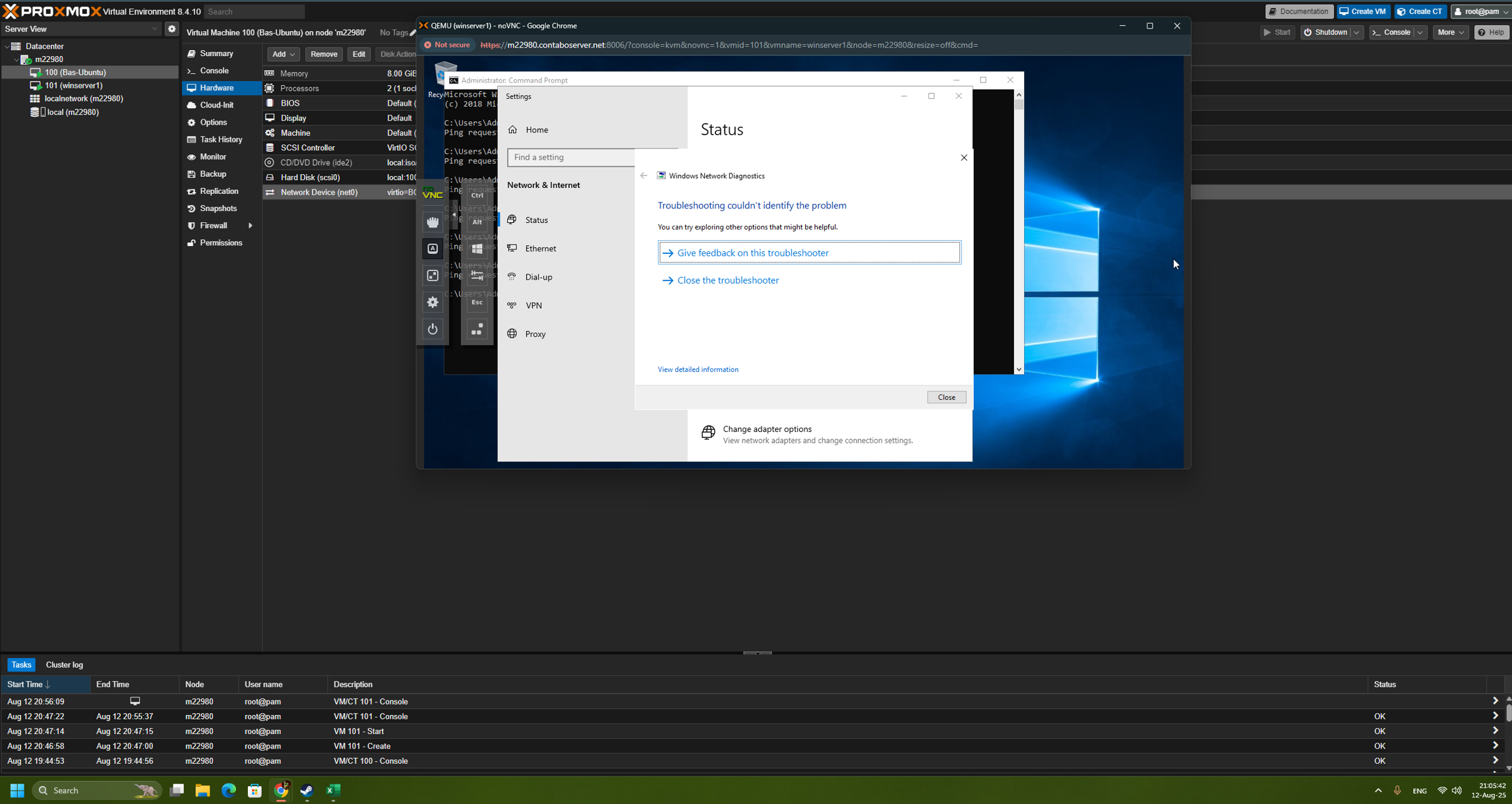Viewport: 1512px width, 804px height.
Task: Open the Summary tab of VM 100
Action: tap(216, 53)
